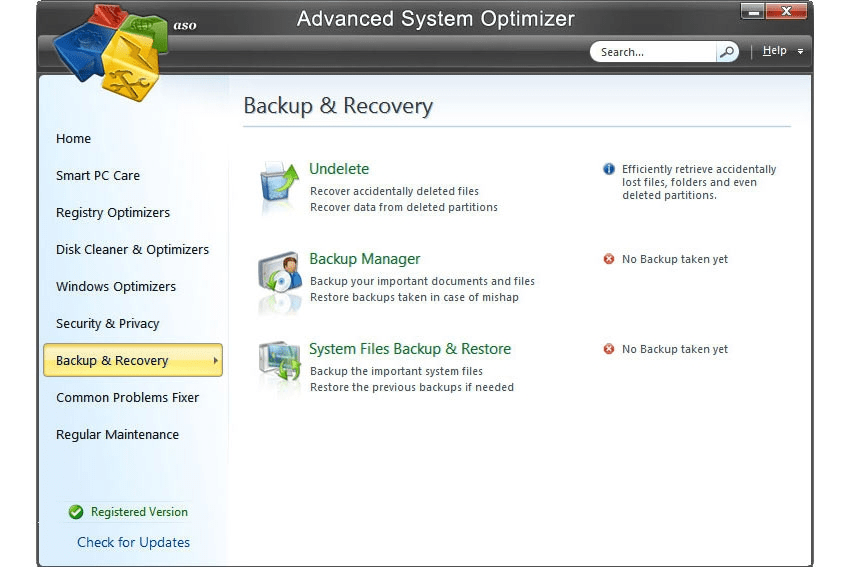Click the Help menu text
Screen dimensions: 850x567
tap(774, 50)
